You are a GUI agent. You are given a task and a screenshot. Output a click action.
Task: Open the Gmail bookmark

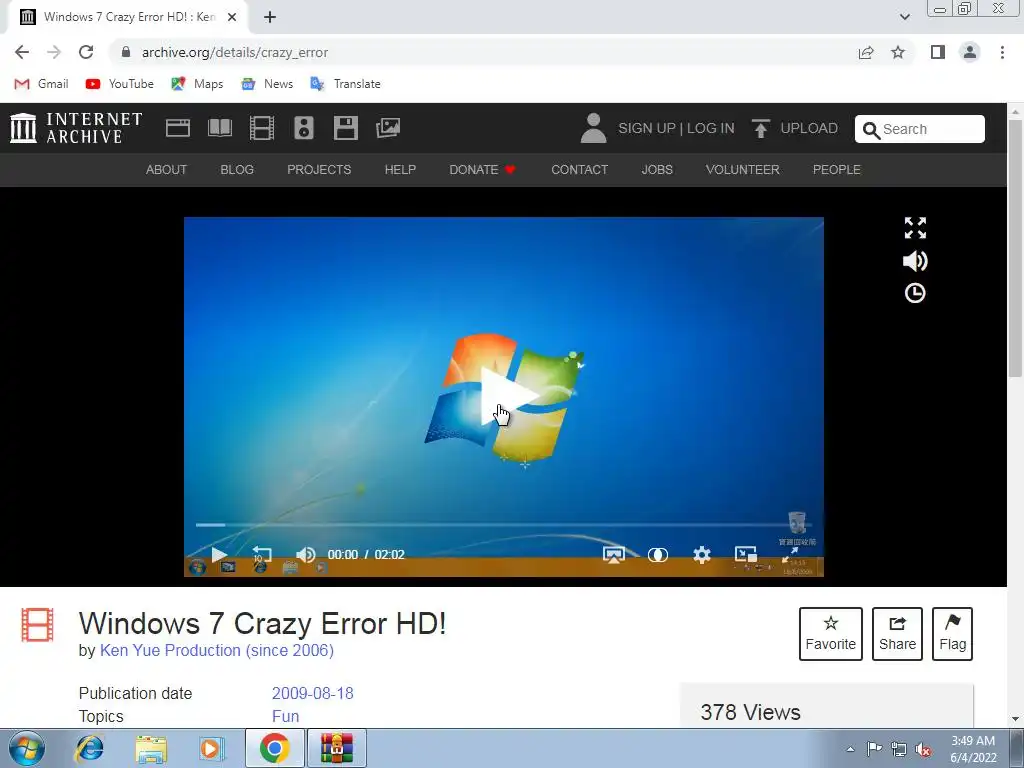[41, 84]
